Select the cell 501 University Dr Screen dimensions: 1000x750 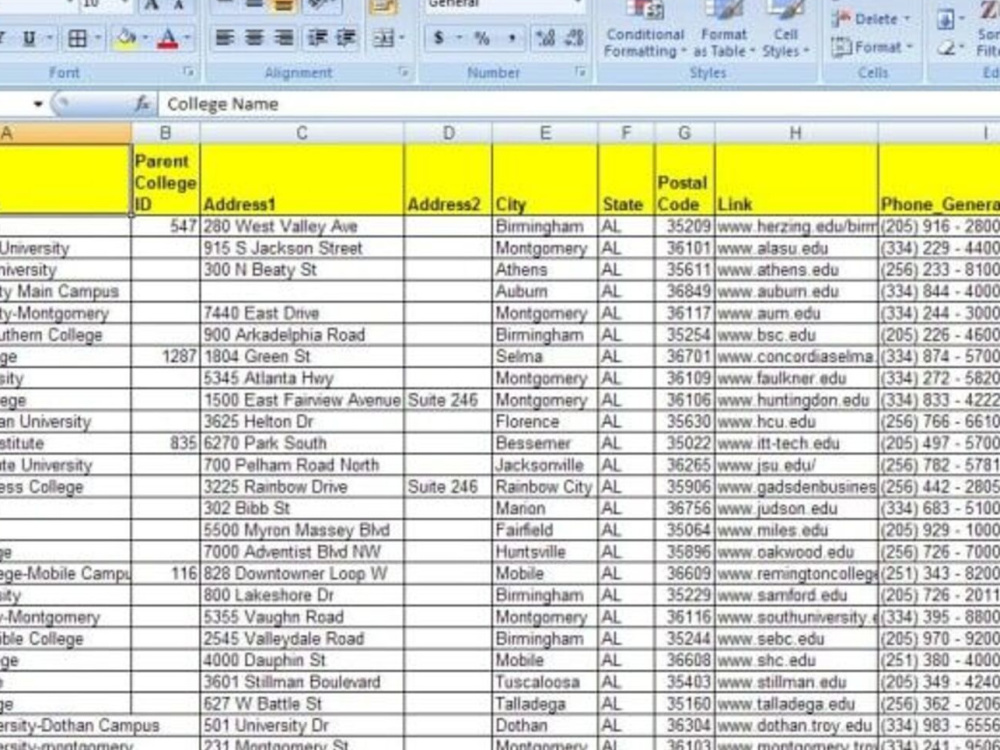(302, 725)
